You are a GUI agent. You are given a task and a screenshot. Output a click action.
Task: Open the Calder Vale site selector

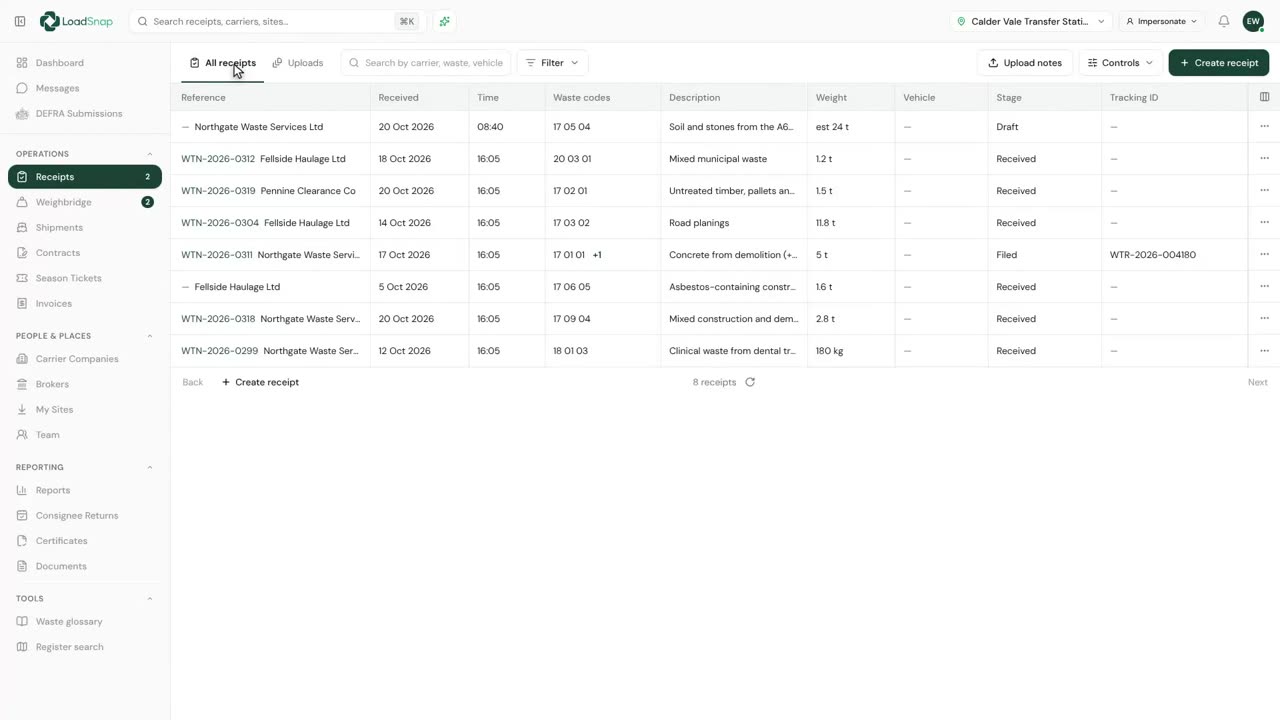1031,21
